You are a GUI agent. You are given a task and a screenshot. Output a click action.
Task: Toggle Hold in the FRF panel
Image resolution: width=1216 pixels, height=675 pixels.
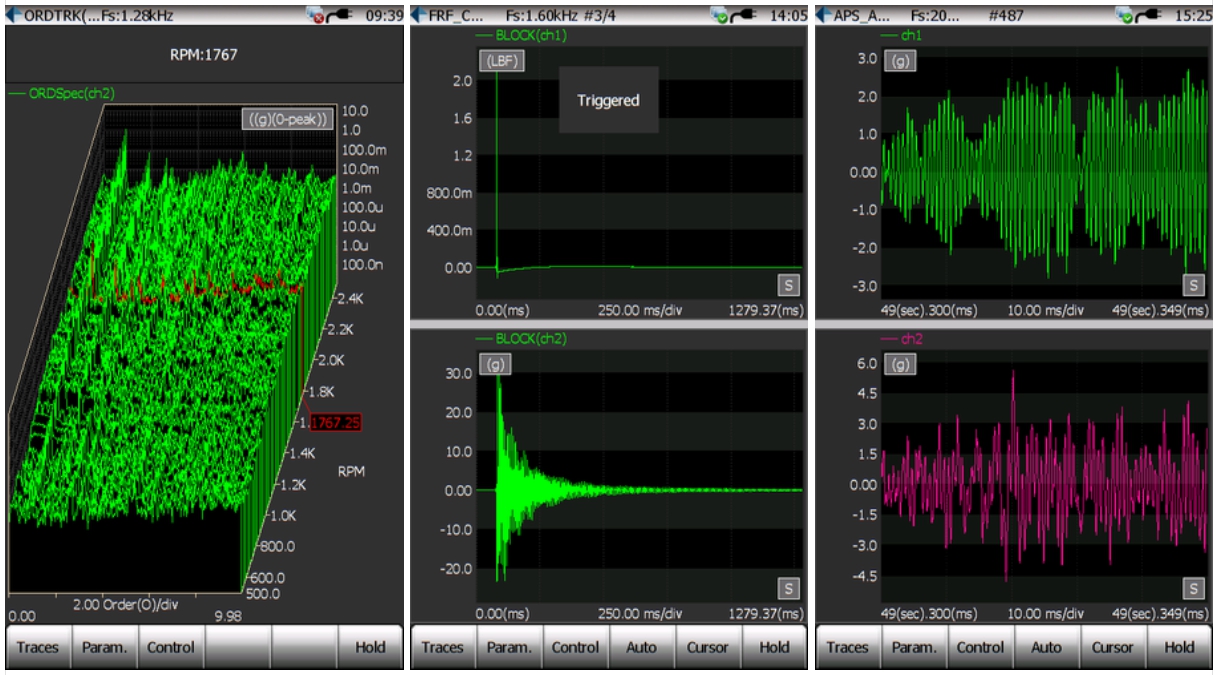coord(774,647)
